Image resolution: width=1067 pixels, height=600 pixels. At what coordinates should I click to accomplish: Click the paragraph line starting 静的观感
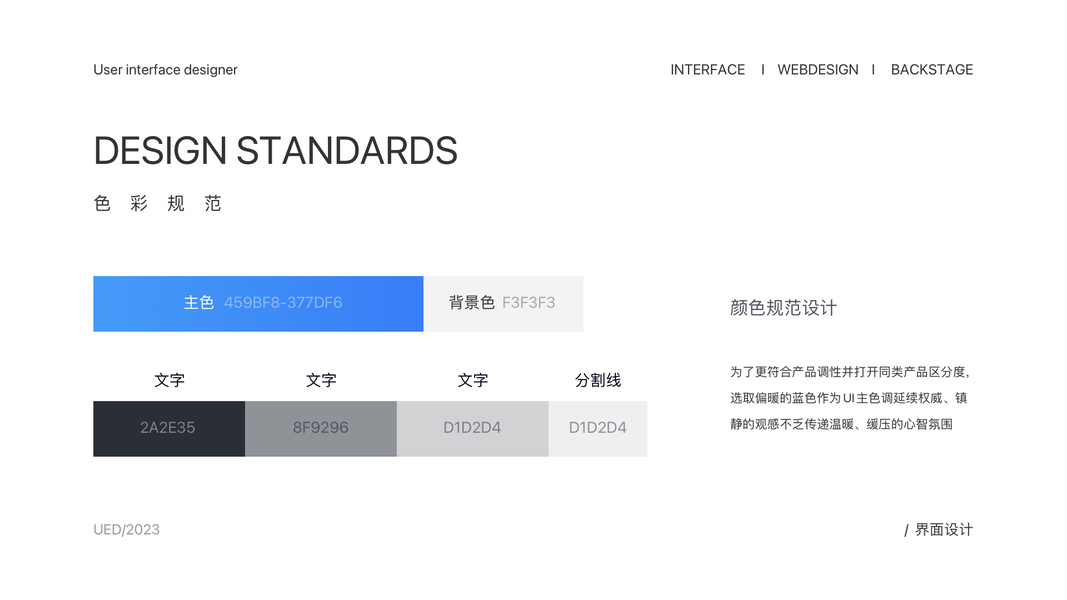pos(841,424)
